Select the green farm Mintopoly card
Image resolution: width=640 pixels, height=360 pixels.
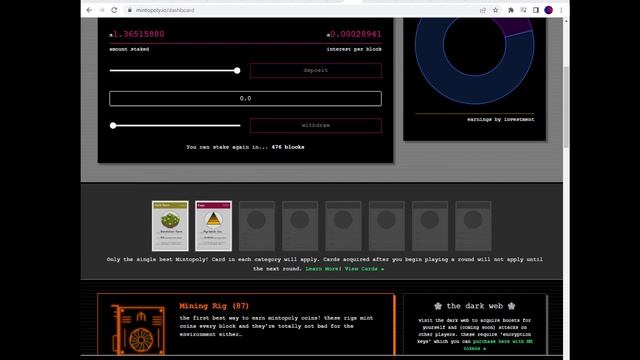(170, 226)
